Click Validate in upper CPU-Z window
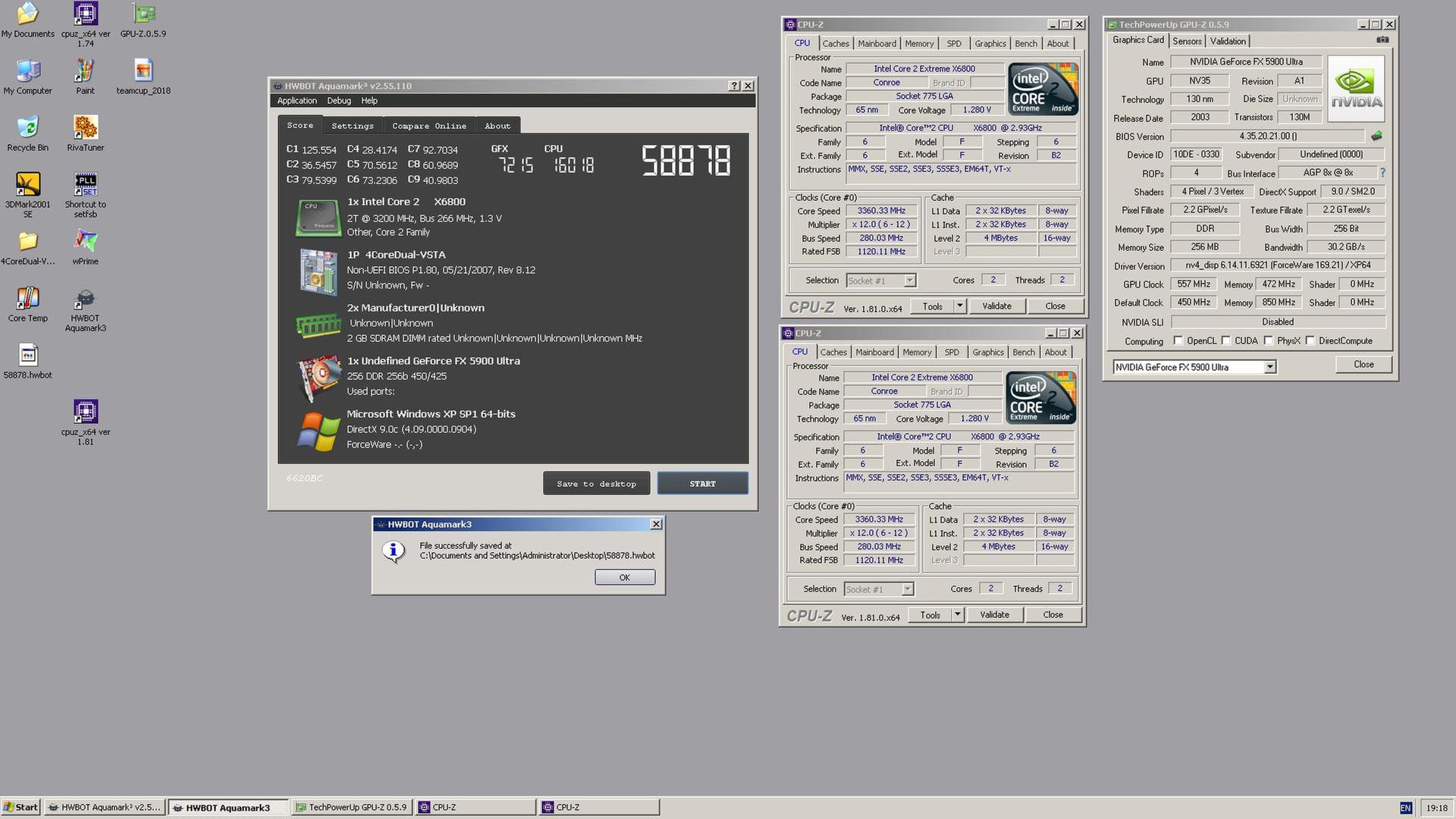This screenshot has height=819, width=1456. point(996,306)
